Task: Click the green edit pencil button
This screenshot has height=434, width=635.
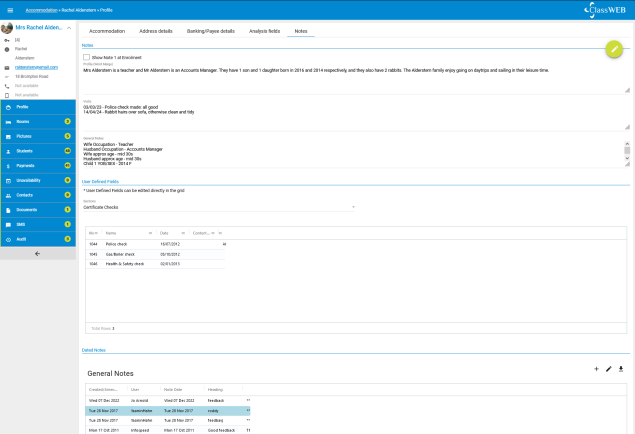Action: coord(614,49)
